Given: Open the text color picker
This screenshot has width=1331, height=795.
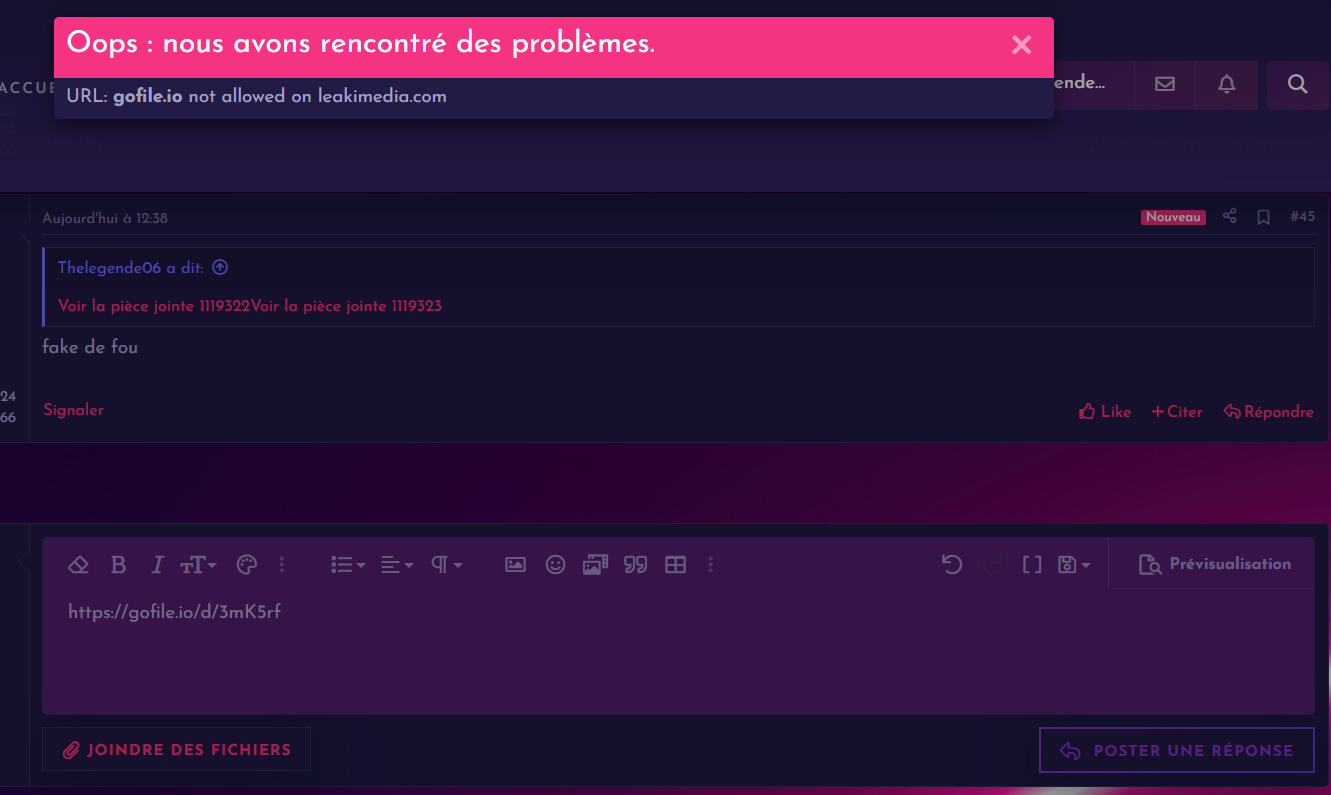Looking at the screenshot, I should [x=246, y=564].
